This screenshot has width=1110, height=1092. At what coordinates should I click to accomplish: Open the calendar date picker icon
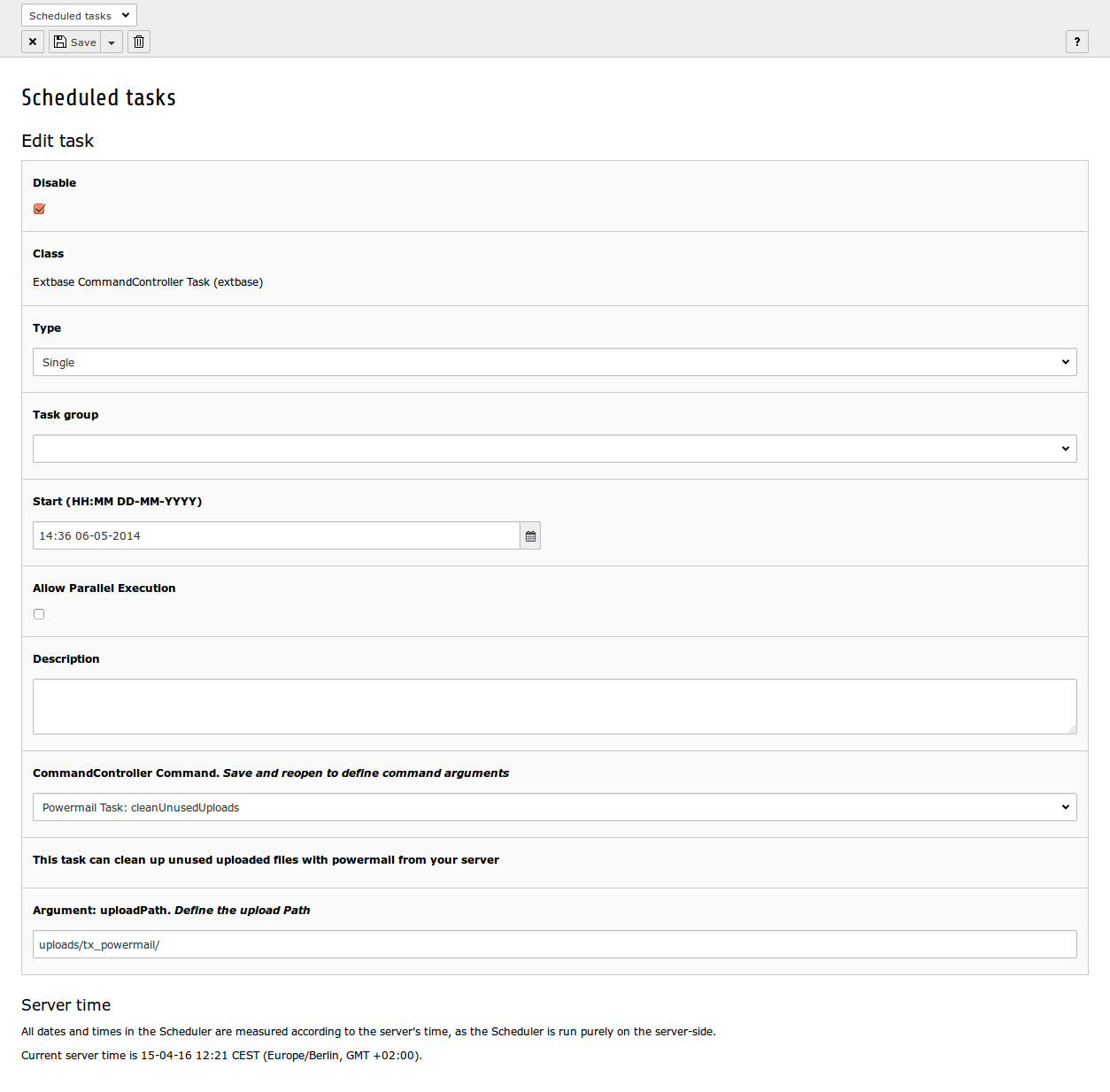[530, 535]
